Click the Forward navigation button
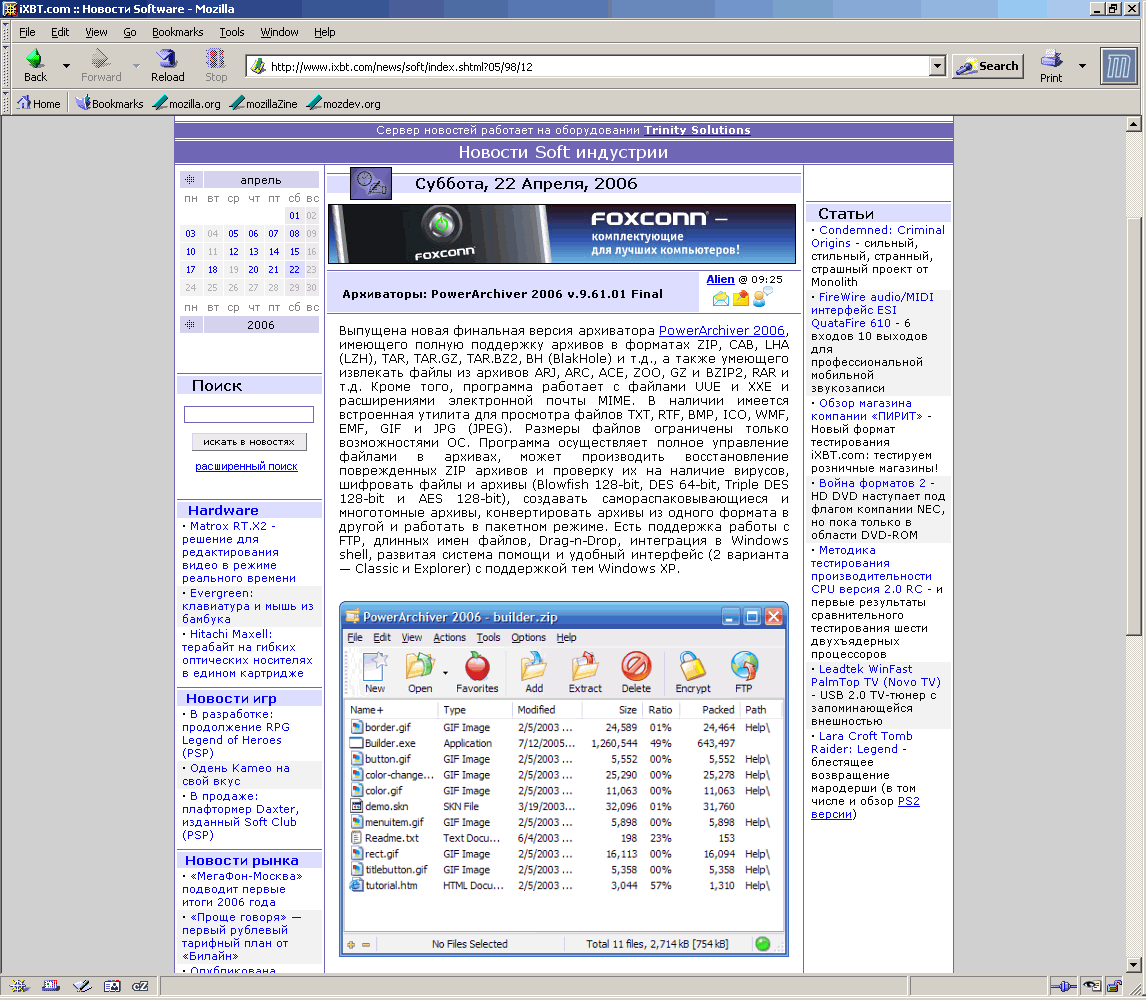 coord(101,66)
